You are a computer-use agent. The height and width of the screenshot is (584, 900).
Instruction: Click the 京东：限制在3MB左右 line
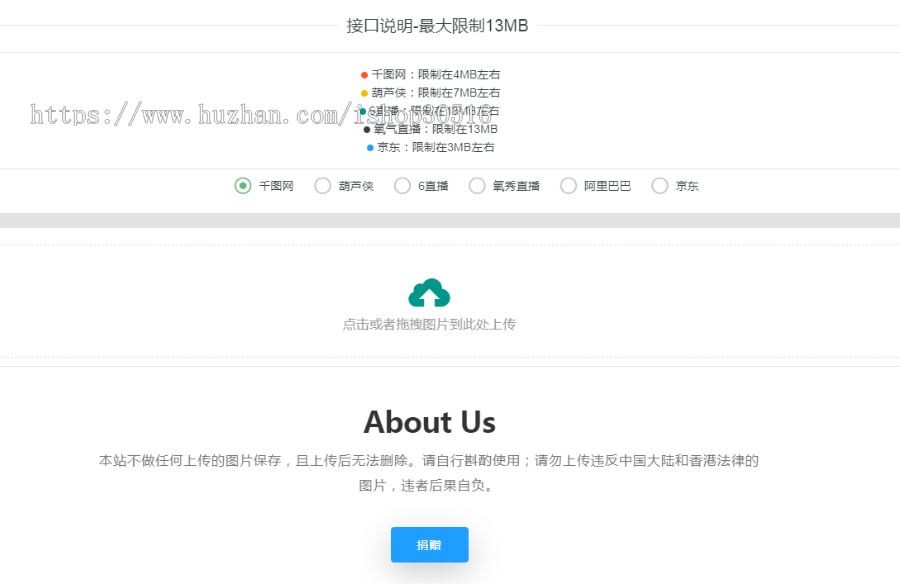pyautogui.click(x=436, y=148)
